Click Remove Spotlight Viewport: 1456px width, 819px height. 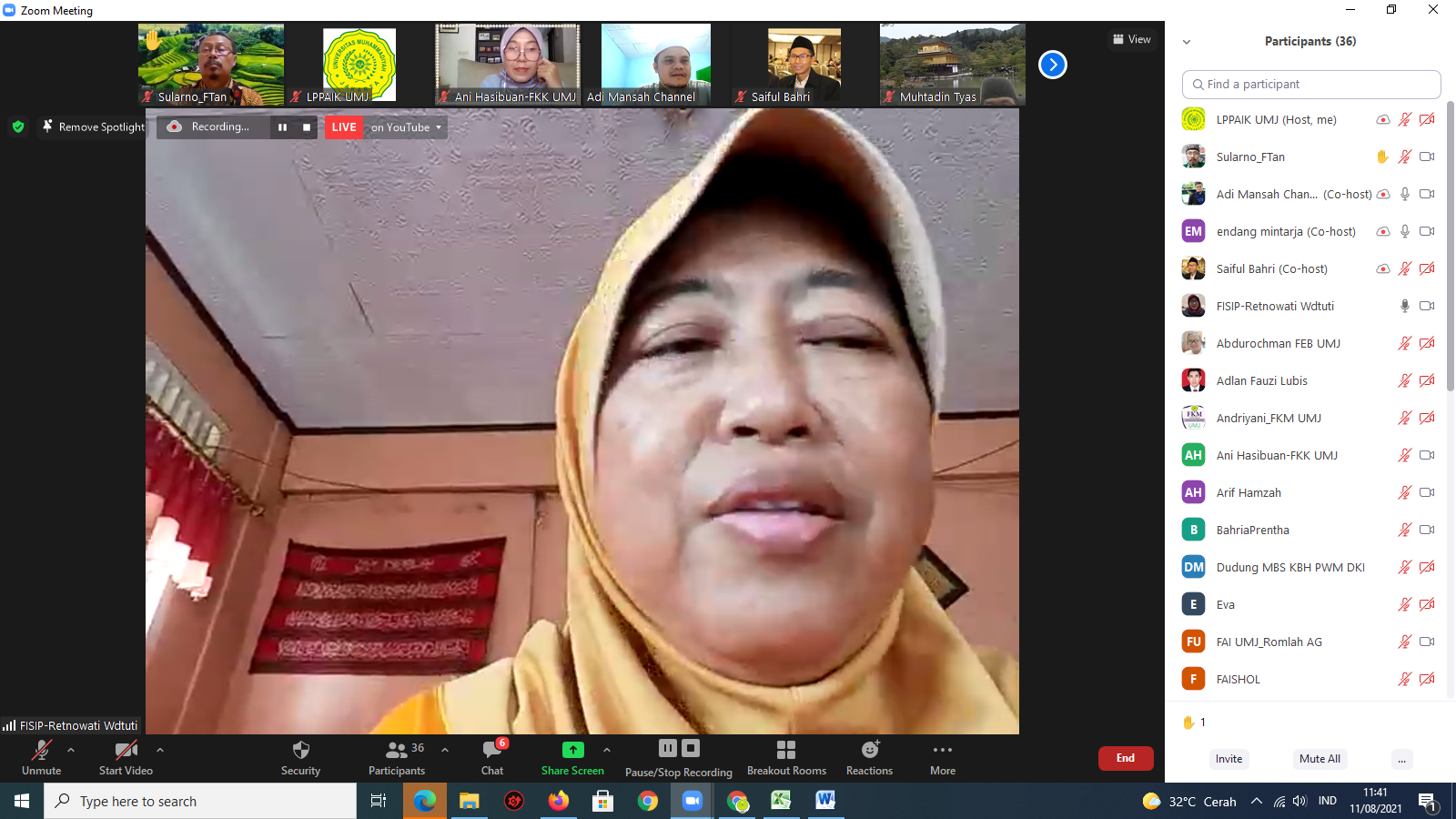coord(93,126)
